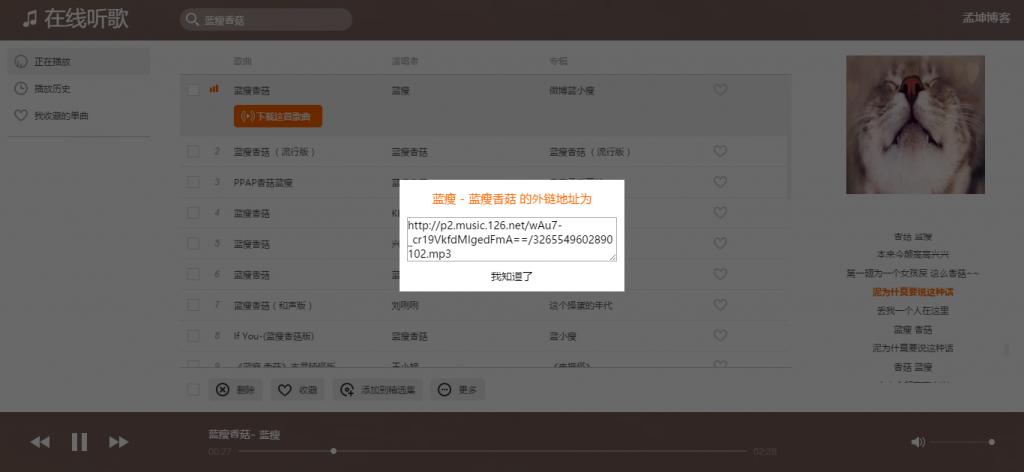1024x472 pixels.
Task: Toggle the select-all checkbox beside 删除
Action: pos(193,390)
